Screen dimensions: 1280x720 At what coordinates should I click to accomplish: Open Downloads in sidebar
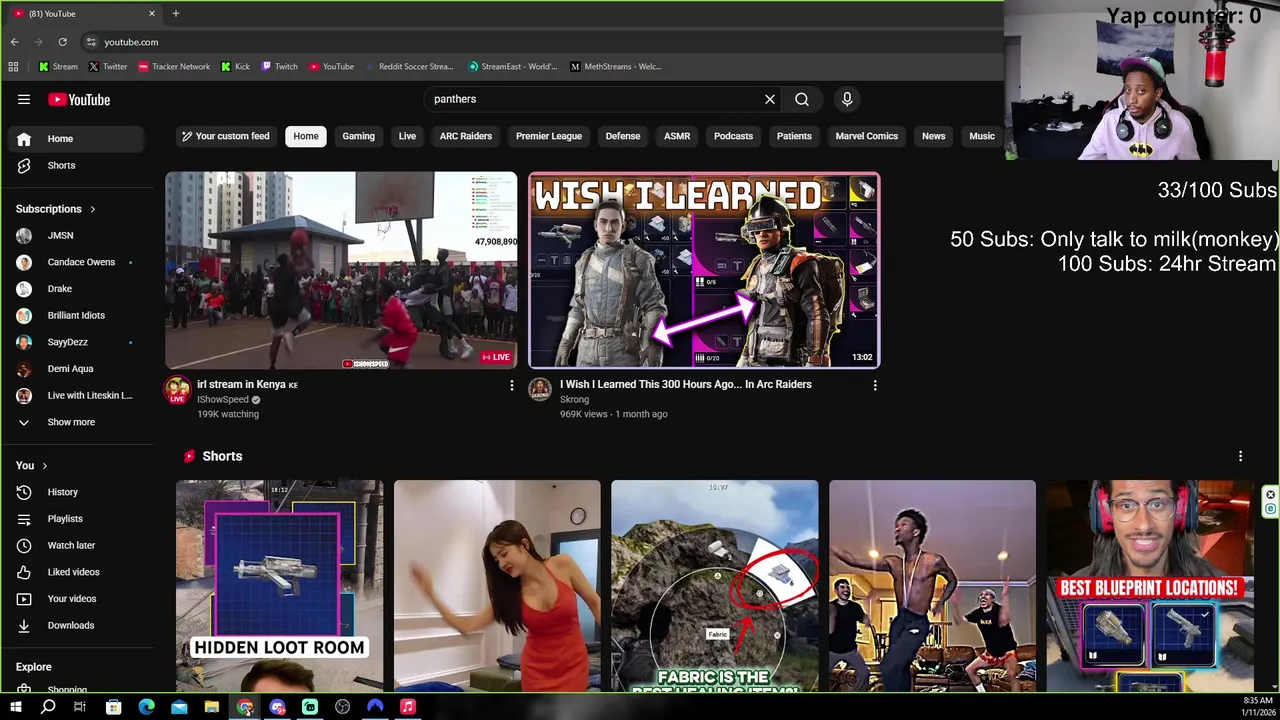(76, 625)
